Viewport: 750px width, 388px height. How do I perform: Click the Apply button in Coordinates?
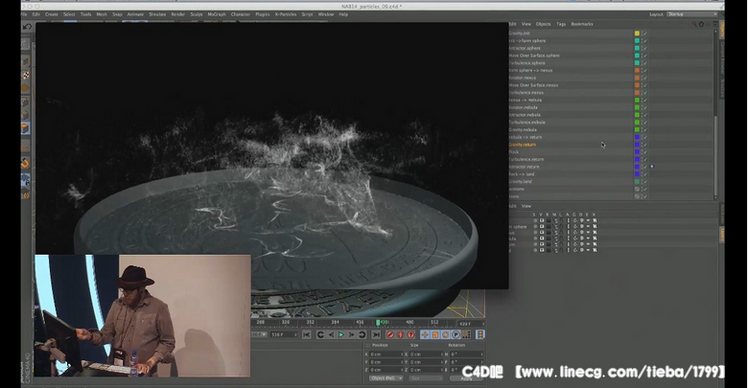click(x=466, y=378)
